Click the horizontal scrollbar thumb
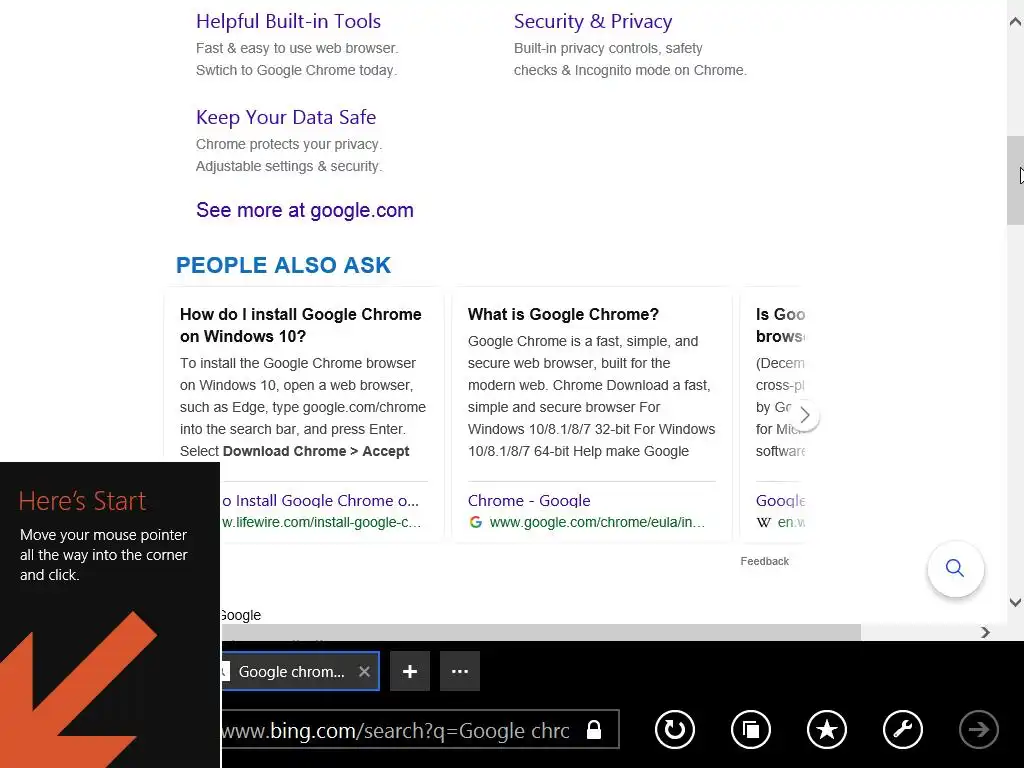 (541, 632)
